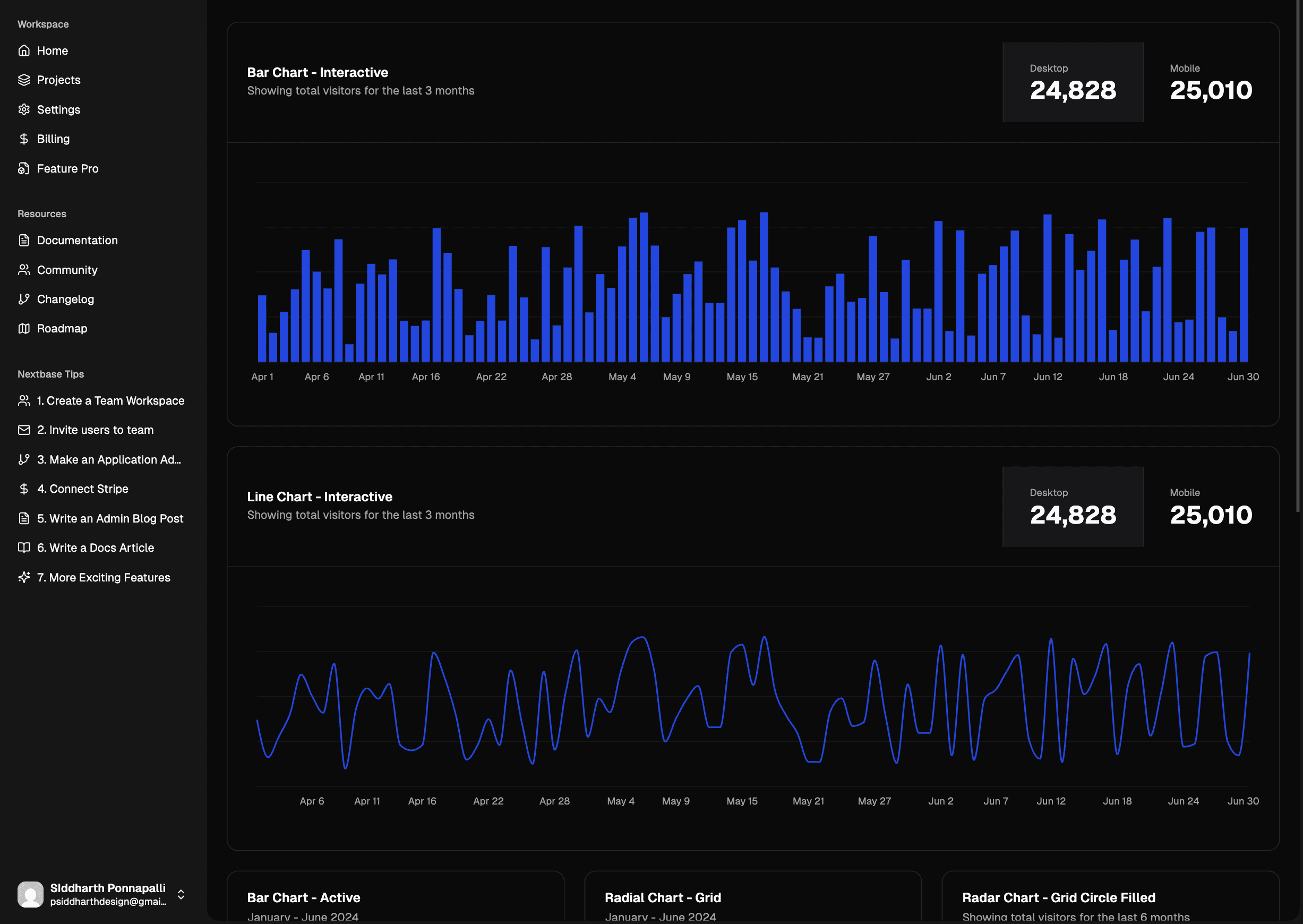Go to Settings in the sidebar
This screenshot has width=1303, height=924.
point(104,109)
